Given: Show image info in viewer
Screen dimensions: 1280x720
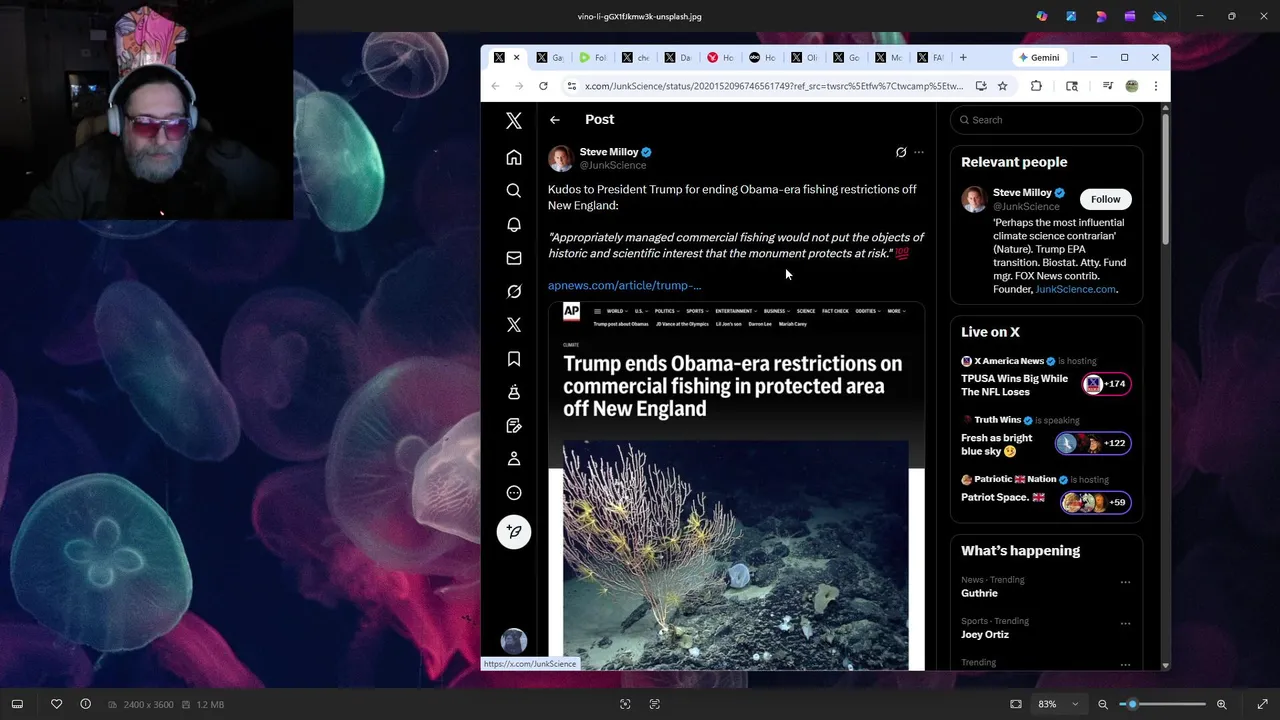Looking at the screenshot, I should pyautogui.click(x=85, y=704).
